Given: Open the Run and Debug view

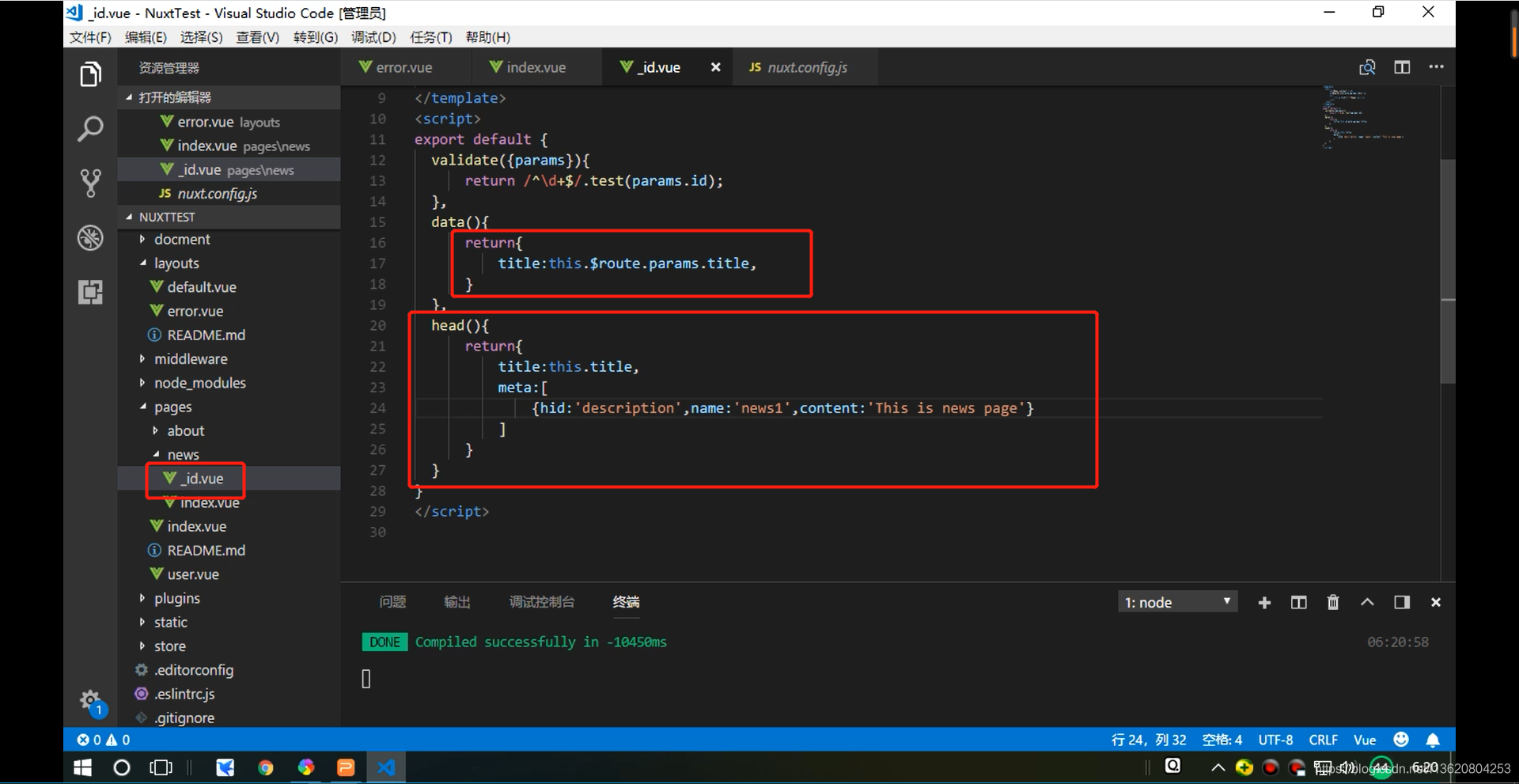Looking at the screenshot, I should click(x=90, y=237).
